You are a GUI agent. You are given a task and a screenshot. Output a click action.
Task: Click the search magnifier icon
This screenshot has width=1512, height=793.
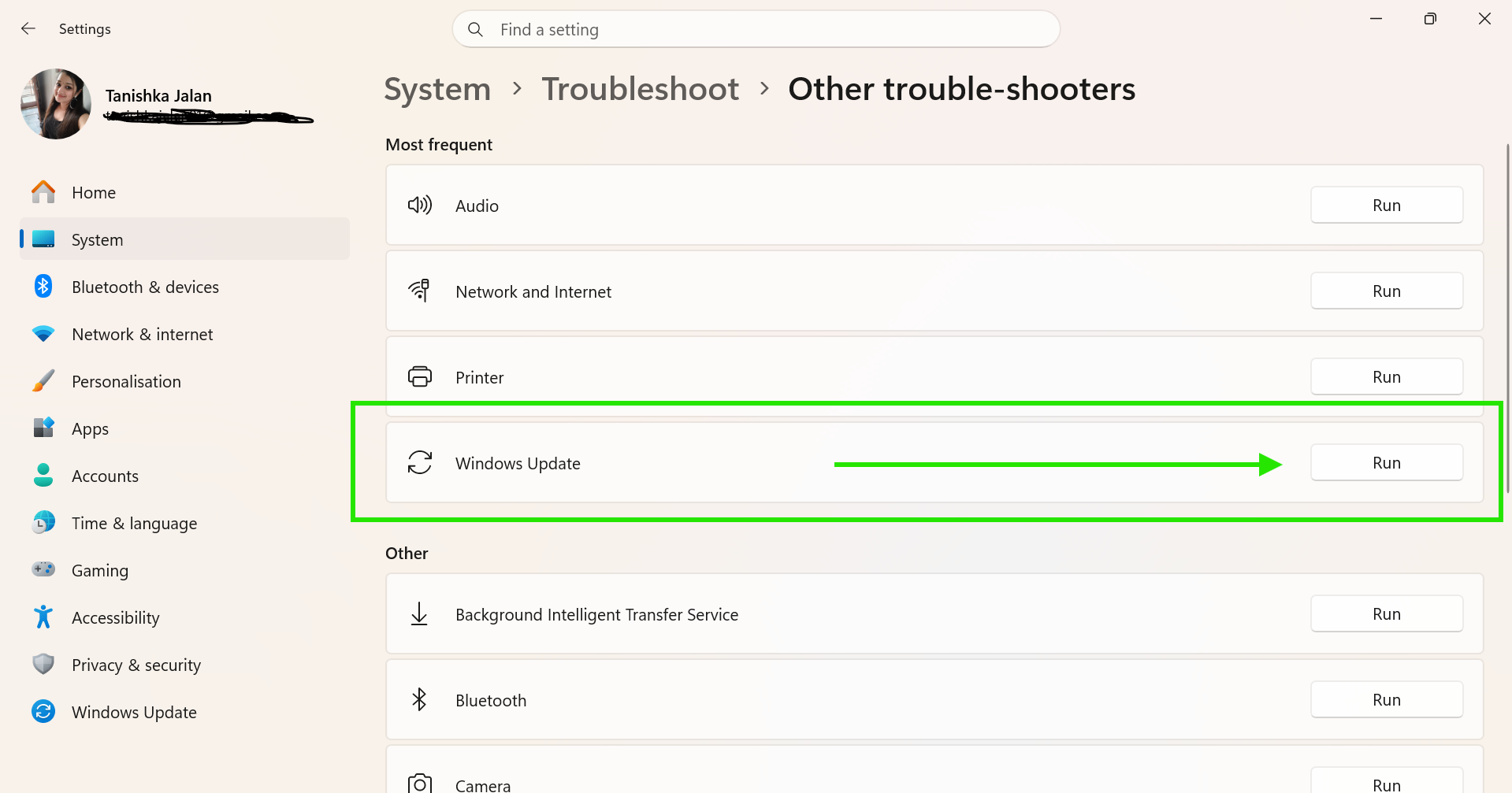(475, 29)
